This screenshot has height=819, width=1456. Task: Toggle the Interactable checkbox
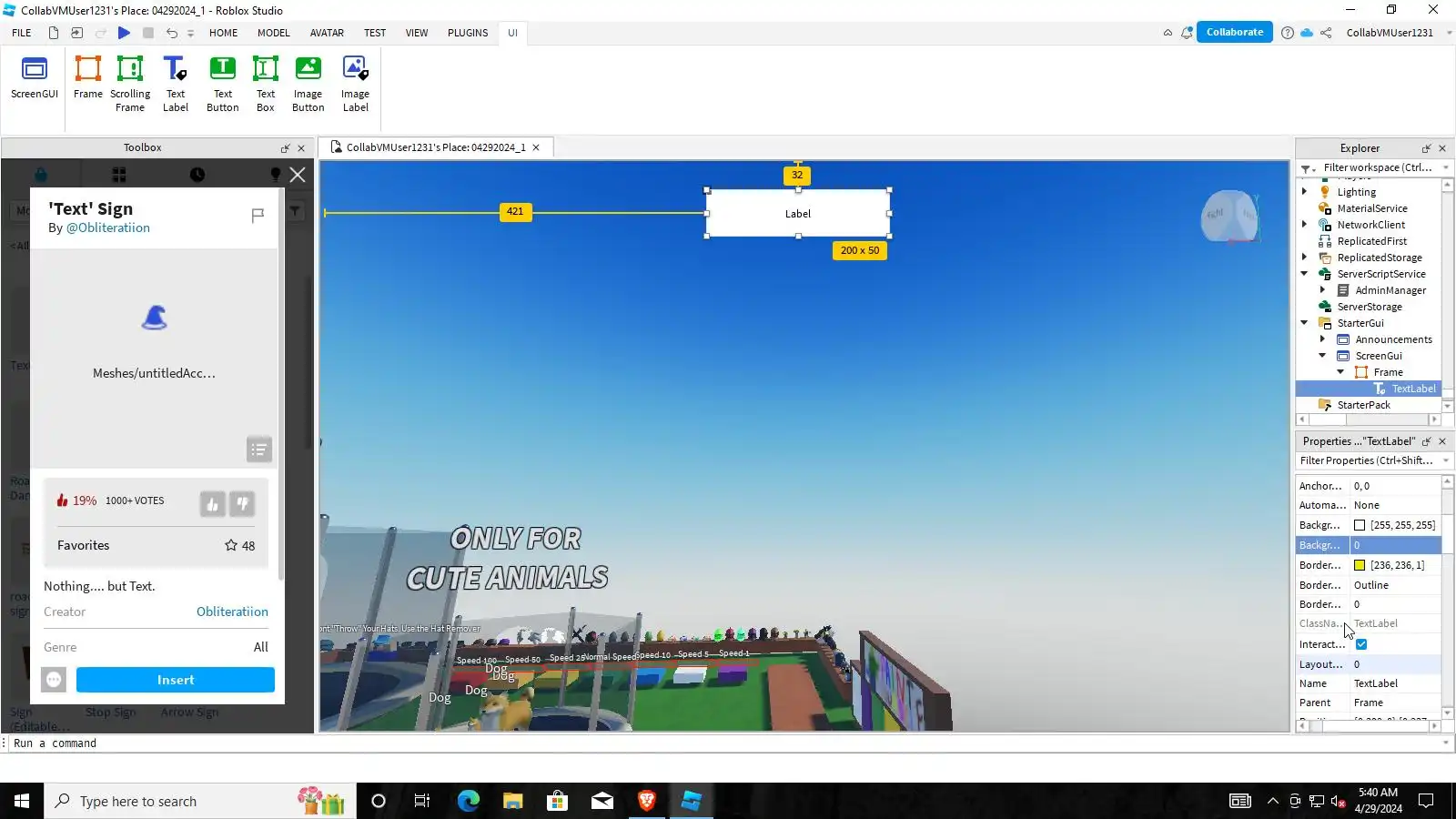pyautogui.click(x=1361, y=644)
